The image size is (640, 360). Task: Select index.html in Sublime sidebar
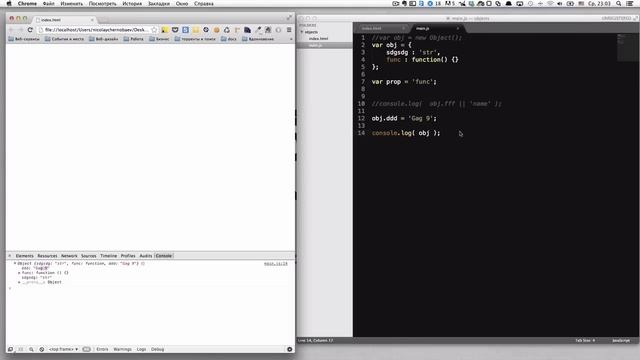coord(318,38)
